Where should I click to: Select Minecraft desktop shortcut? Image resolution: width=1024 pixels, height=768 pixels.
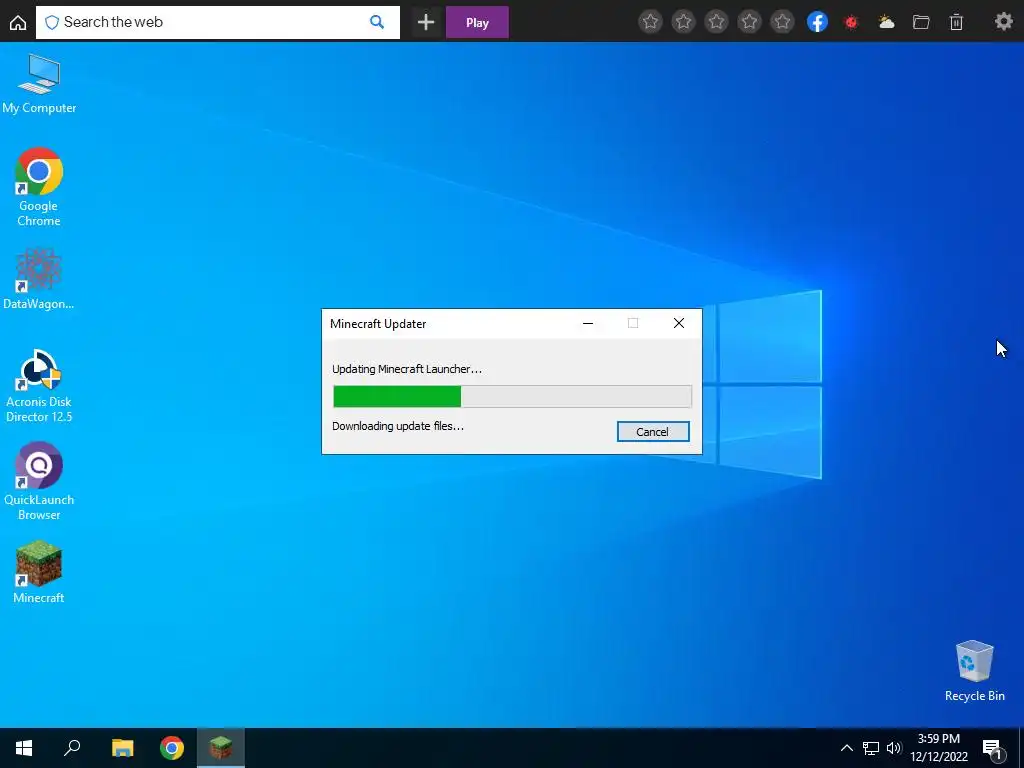click(39, 573)
